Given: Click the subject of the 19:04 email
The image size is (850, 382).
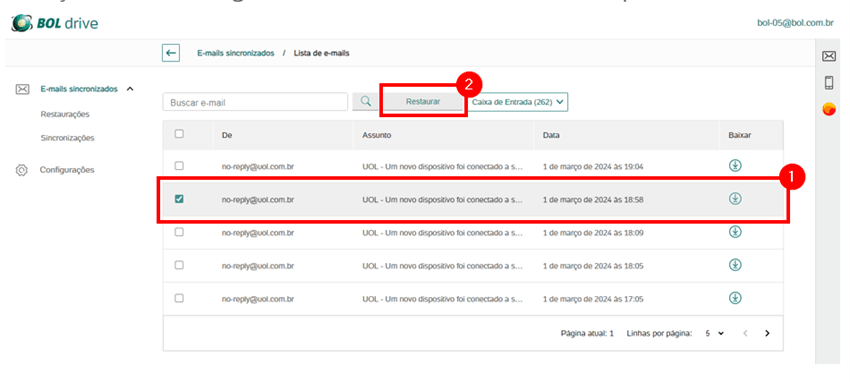Looking at the screenshot, I should pyautogui.click(x=442, y=166).
